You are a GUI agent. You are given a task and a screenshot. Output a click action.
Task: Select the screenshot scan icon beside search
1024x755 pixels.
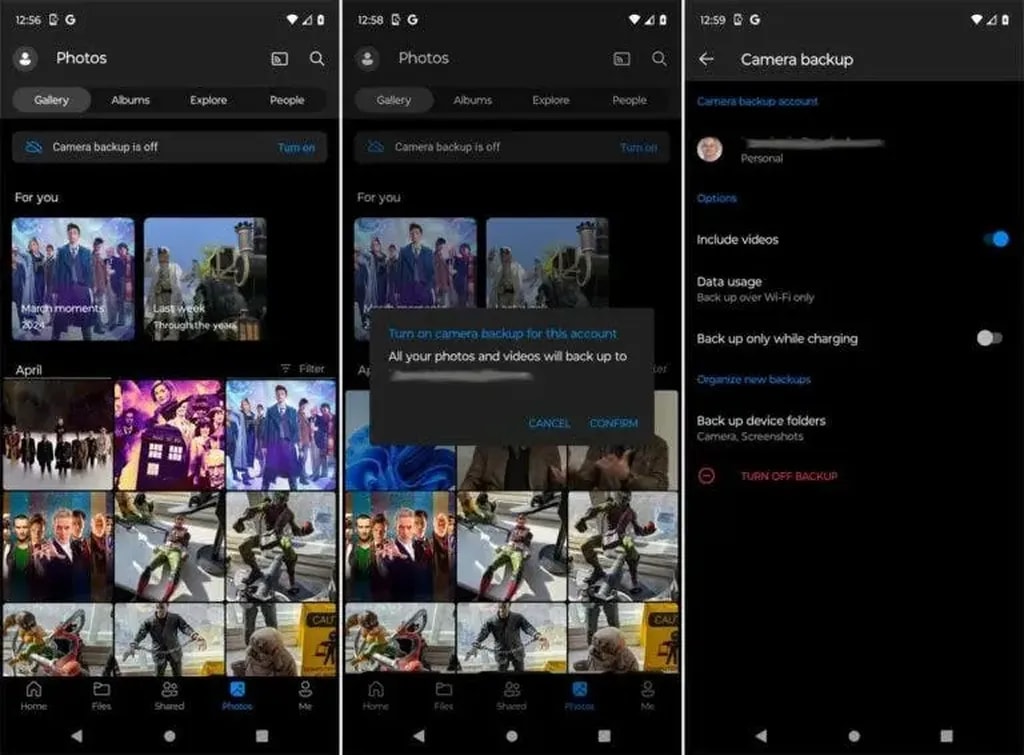click(x=282, y=58)
